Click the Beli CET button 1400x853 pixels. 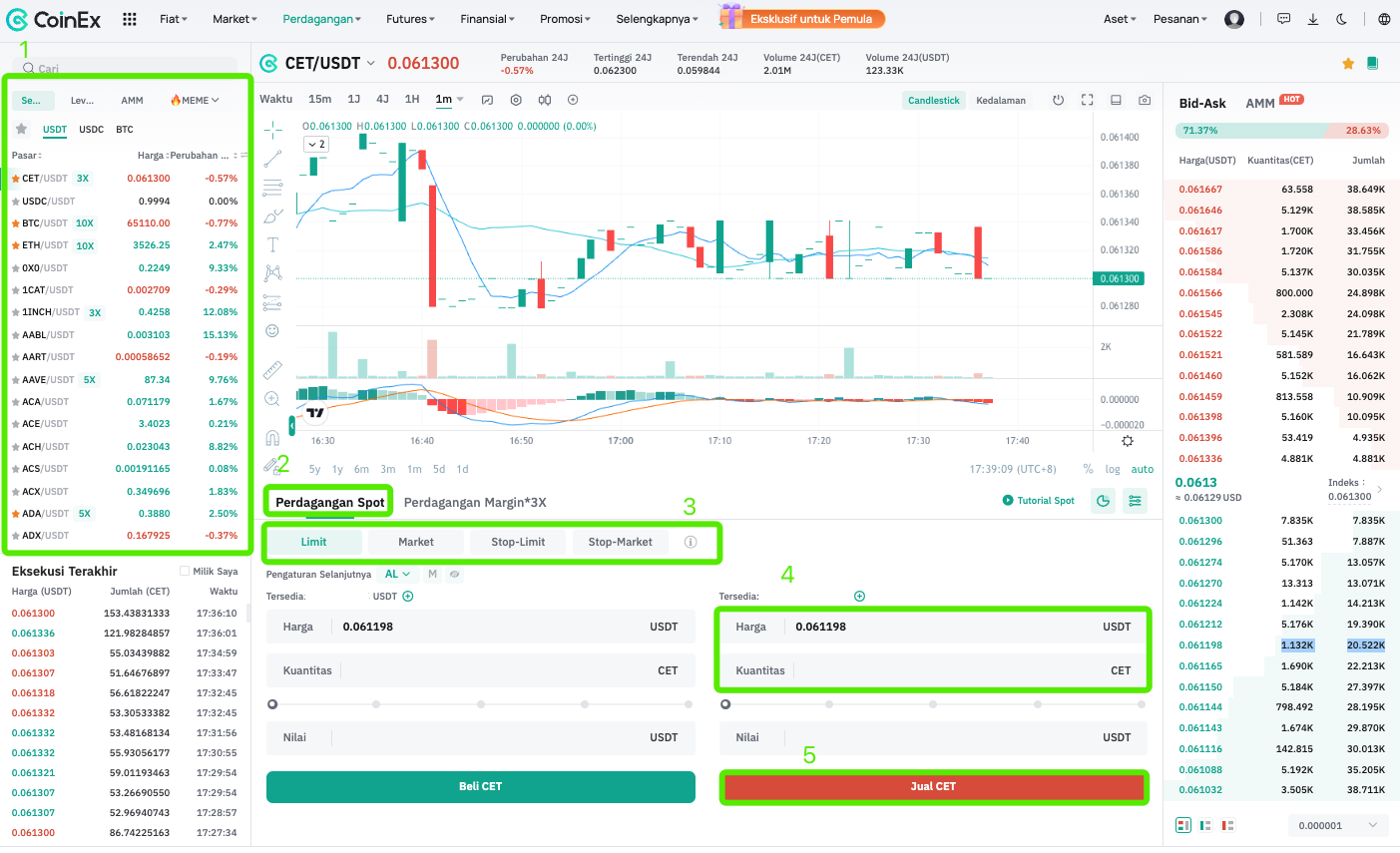[x=481, y=786]
